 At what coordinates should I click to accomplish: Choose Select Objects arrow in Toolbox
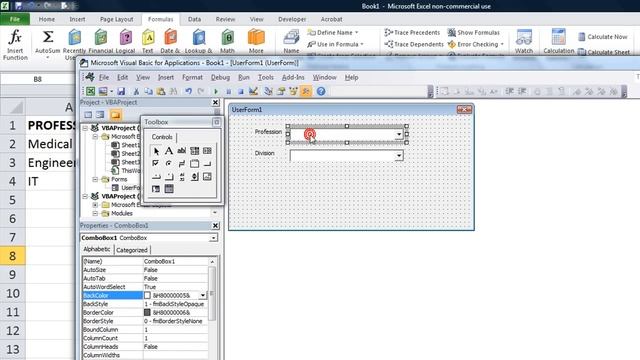pos(156,151)
